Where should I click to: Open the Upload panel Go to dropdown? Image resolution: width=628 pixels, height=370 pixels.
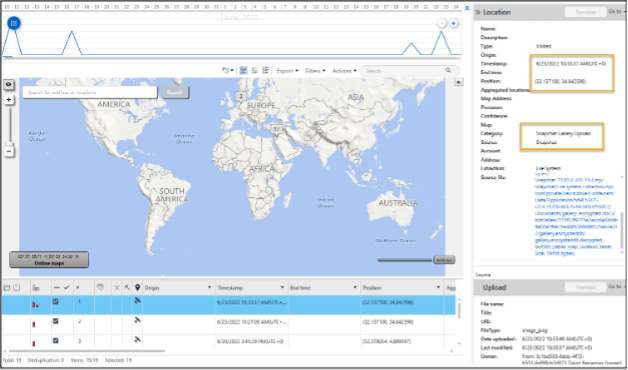point(617,287)
